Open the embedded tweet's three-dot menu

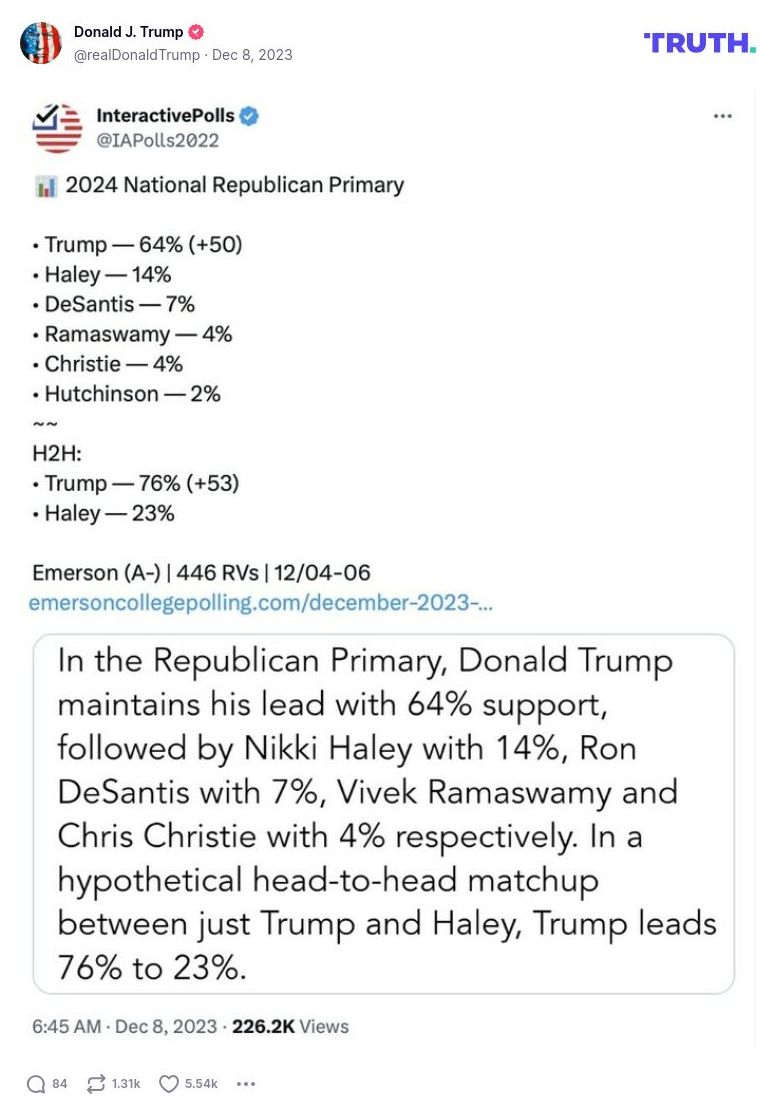coord(722,117)
